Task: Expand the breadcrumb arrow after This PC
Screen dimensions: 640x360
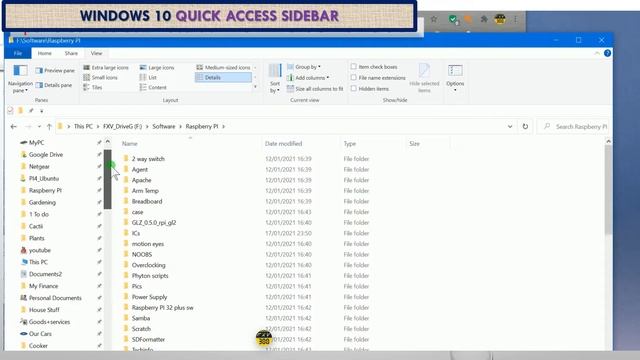Action: point(98,127)
